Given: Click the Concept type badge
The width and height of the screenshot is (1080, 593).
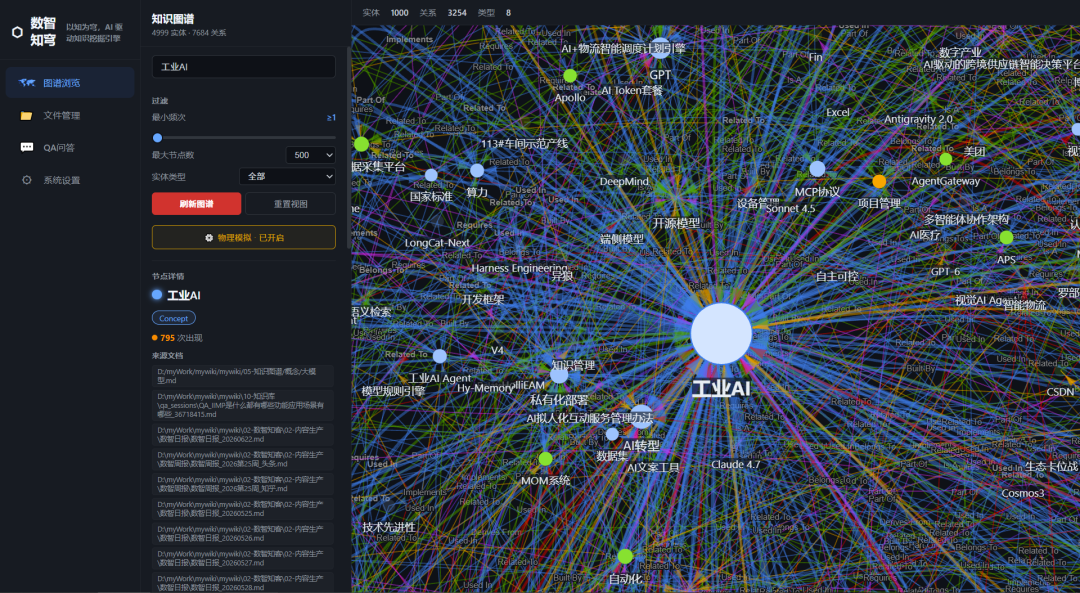Looking at the screenshot, I should 174,318.
